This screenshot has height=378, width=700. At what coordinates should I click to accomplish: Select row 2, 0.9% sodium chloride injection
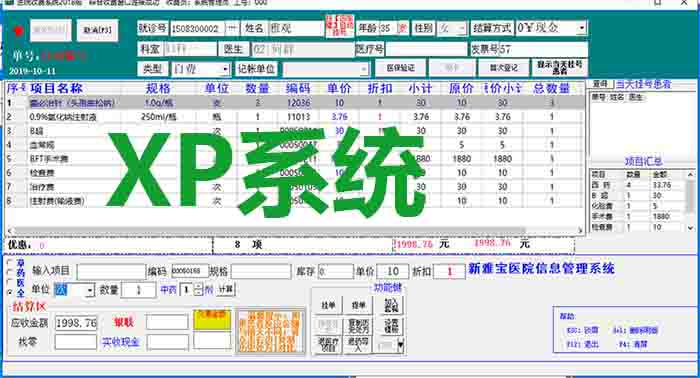[x=295, y=117]
